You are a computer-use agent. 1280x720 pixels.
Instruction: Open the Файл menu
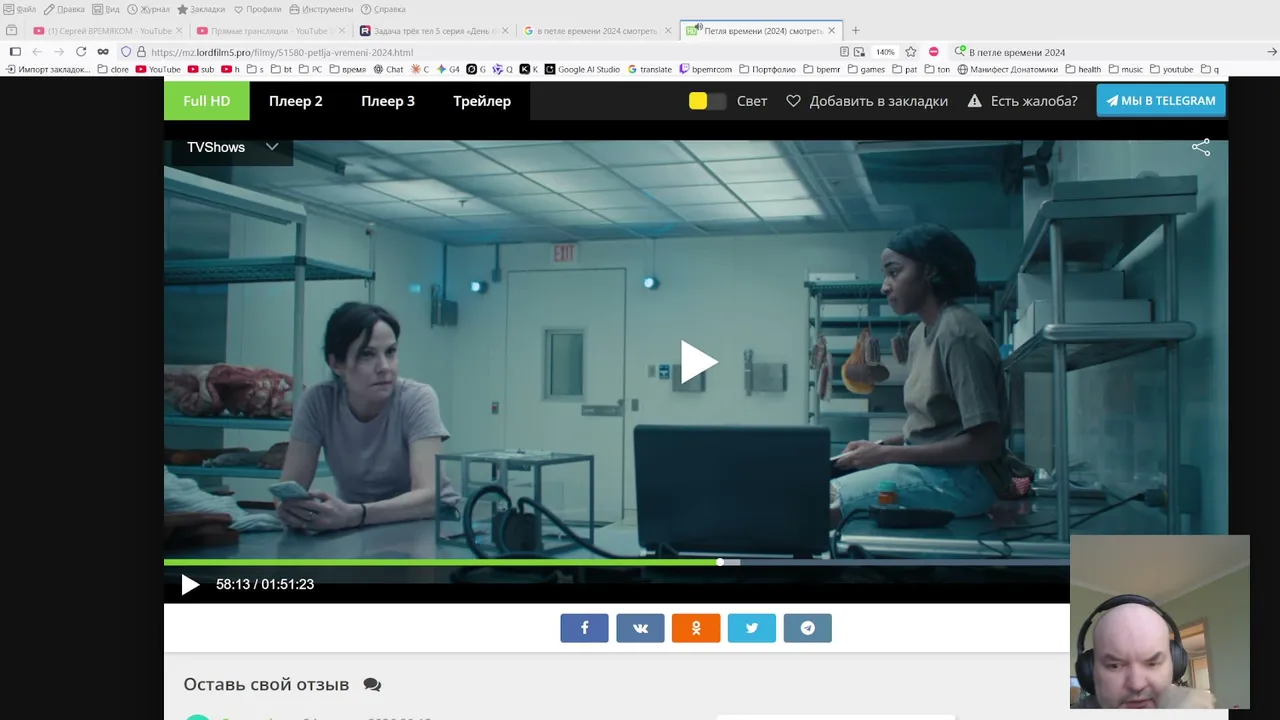click(20, 9)
